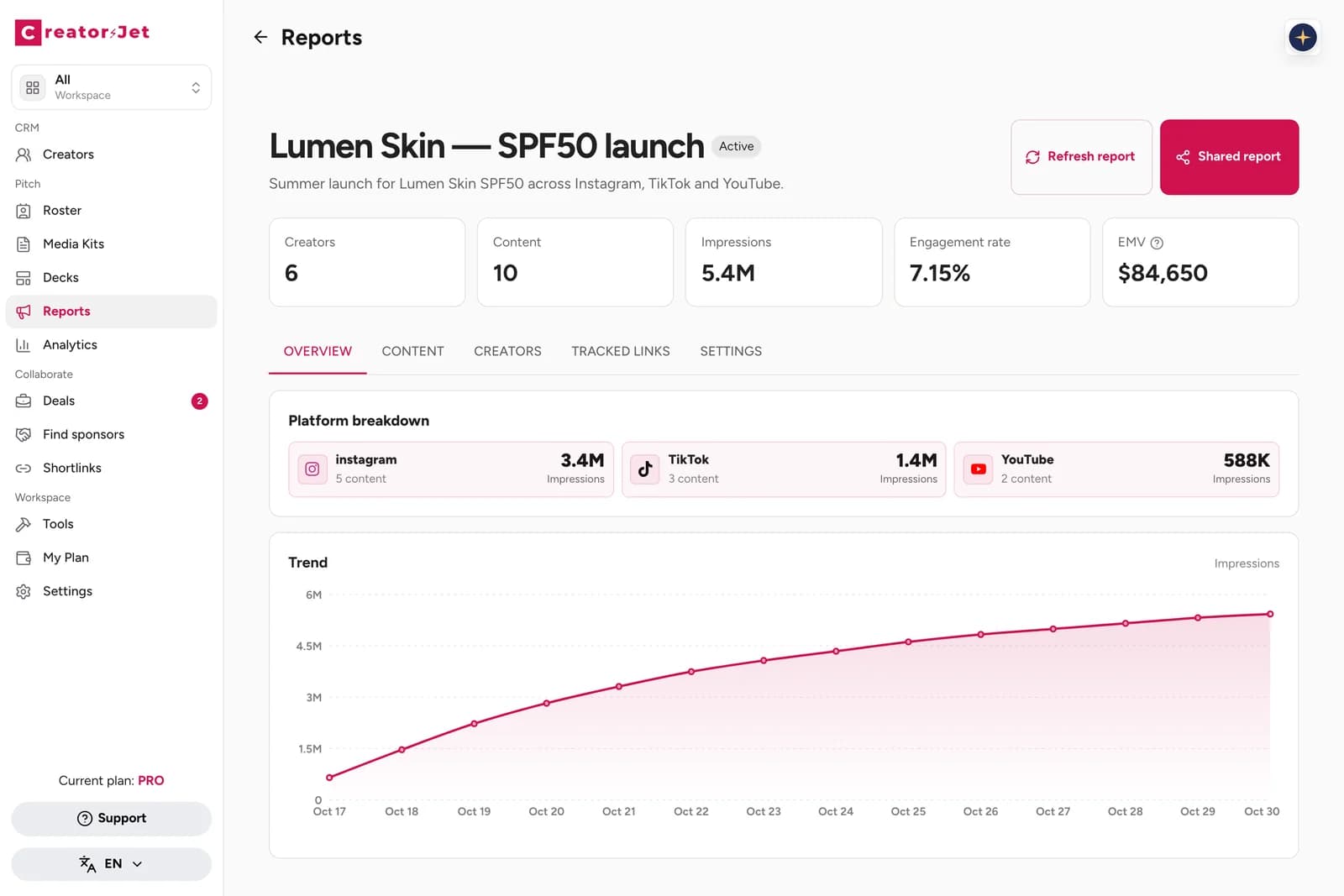Click the Deals notification badge showing 2
The height and width of the screenshot is (896, 1344).
click(x=199, y=401)
